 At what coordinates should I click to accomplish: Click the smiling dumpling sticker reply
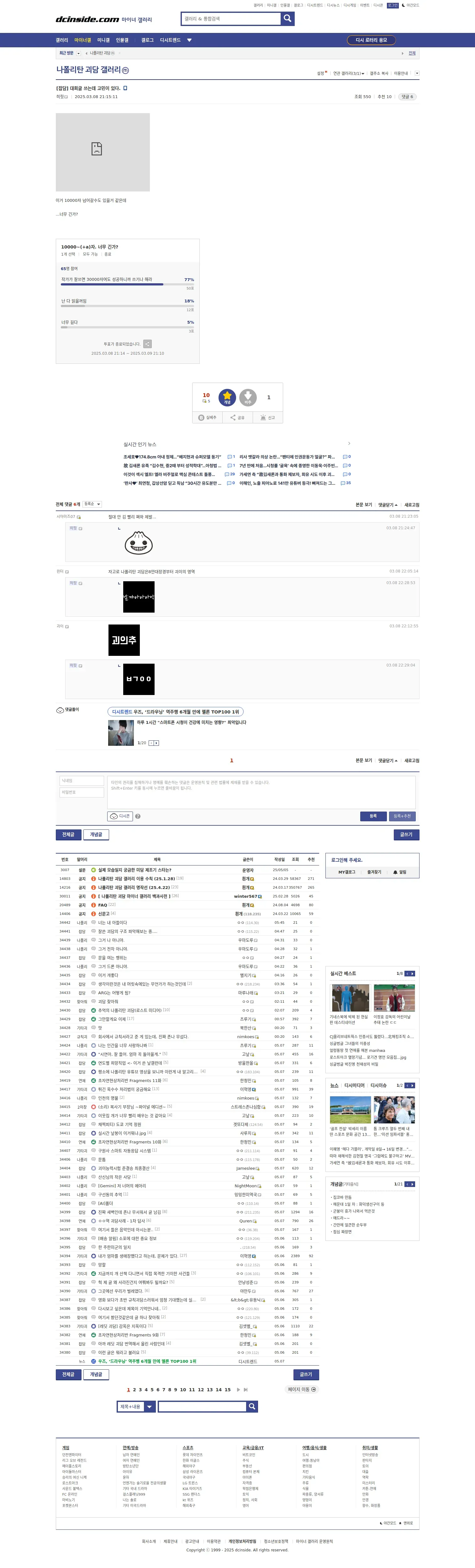coord(138,542)
